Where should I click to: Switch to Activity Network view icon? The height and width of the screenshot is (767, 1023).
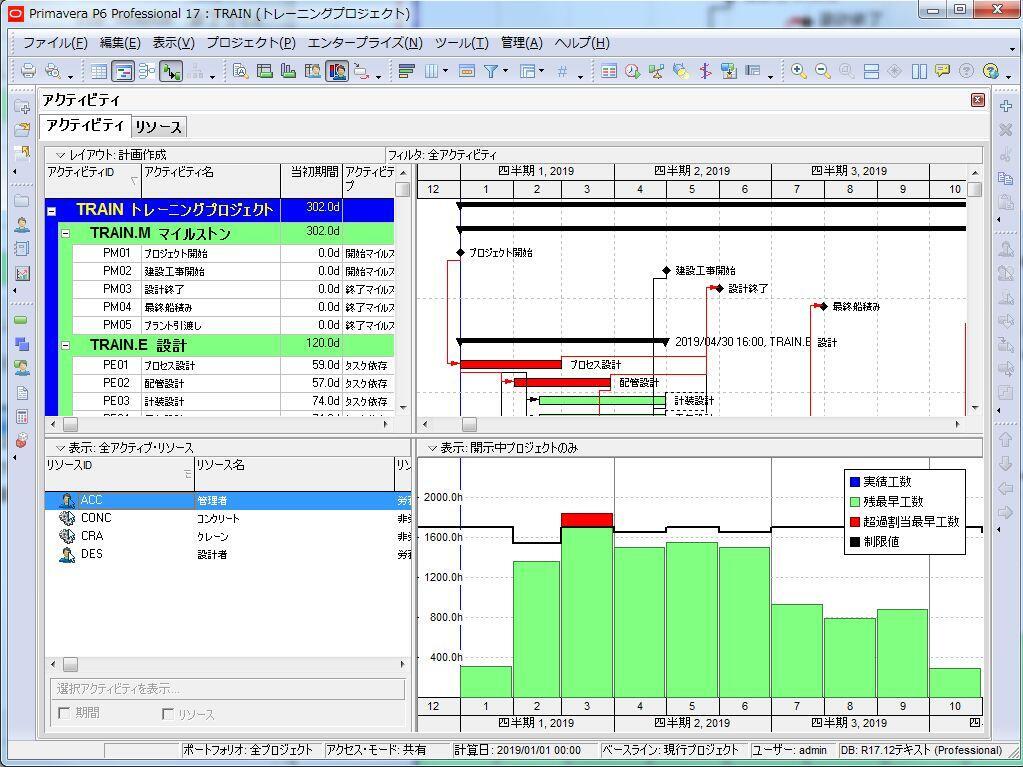click(147, 71)
